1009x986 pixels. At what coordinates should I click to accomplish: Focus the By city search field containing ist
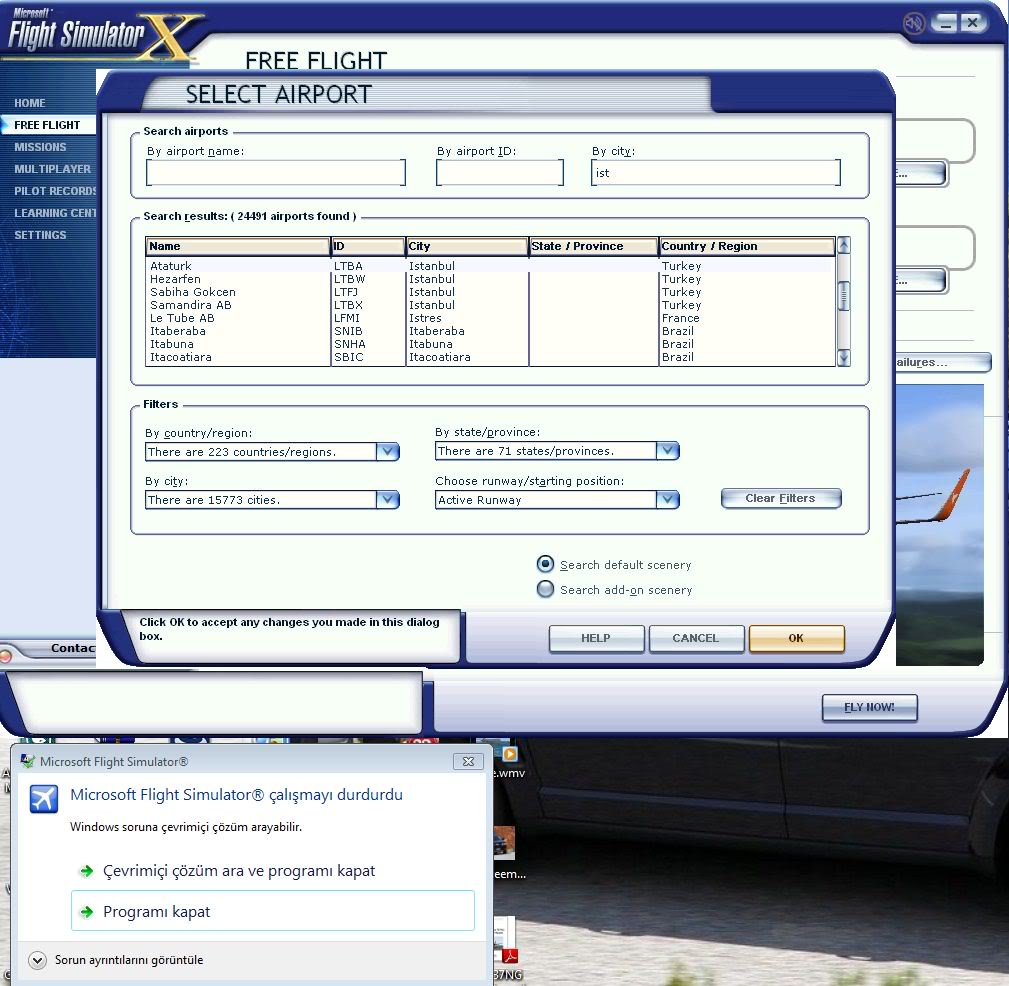716,172
